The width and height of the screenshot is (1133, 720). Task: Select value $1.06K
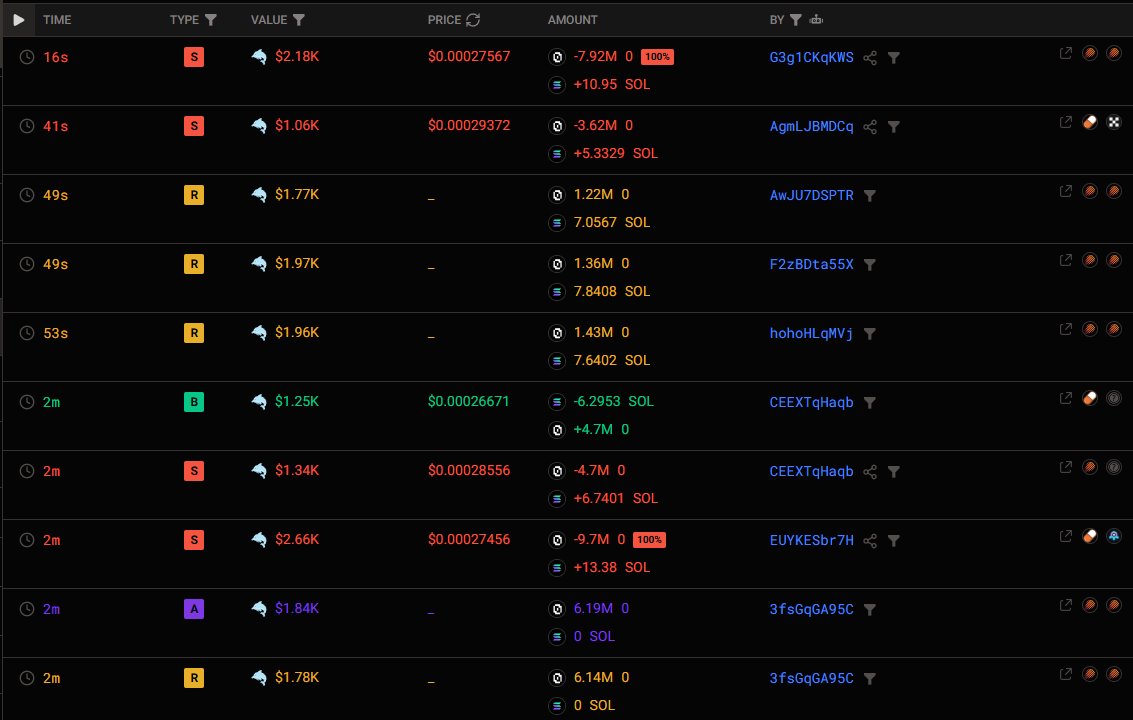(297, 125)
